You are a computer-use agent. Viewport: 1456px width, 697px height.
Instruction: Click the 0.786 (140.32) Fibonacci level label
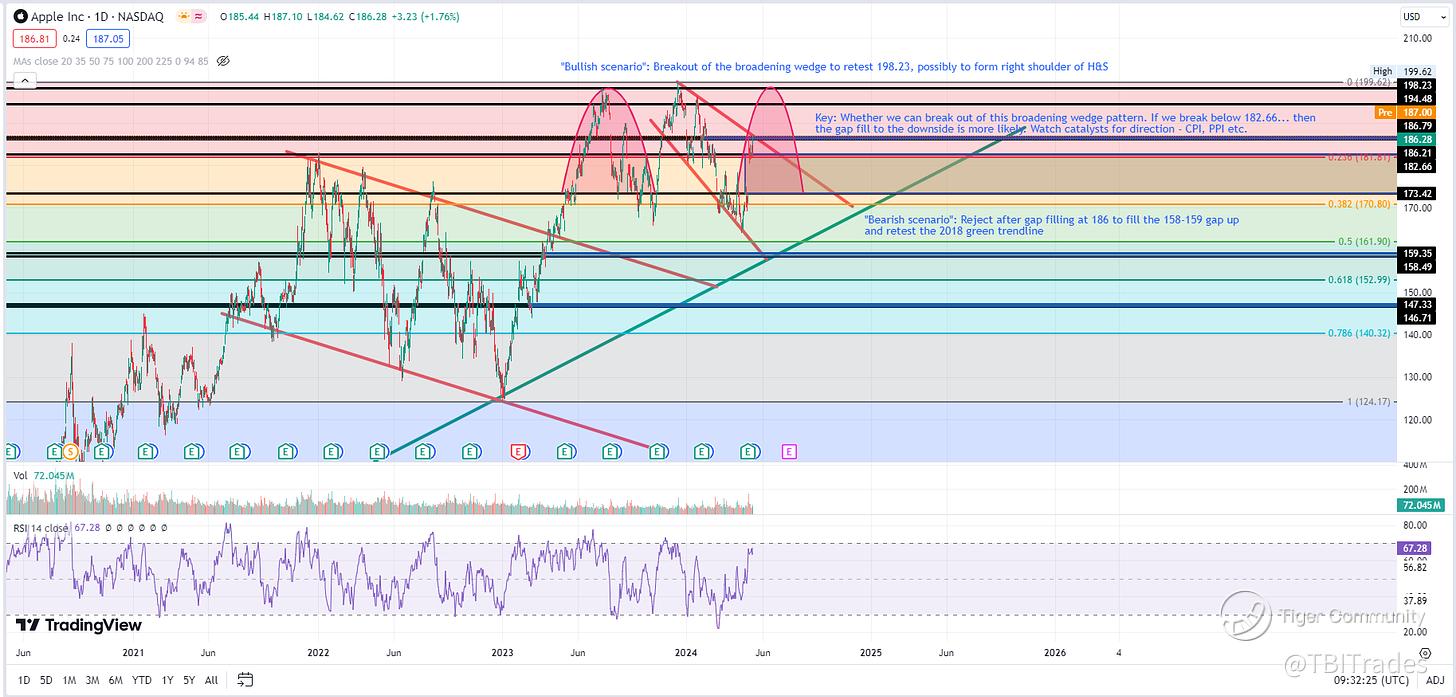pos(1358,333)
